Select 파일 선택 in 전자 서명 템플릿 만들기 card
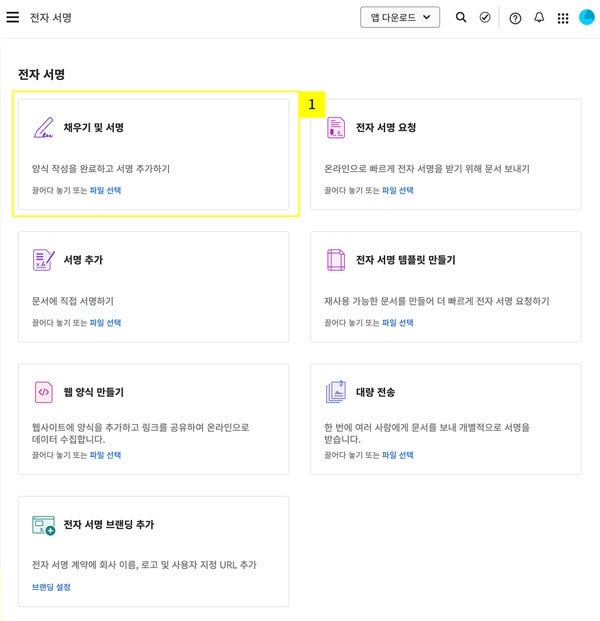This screenshot has width=600, height=621. [398, 323]
